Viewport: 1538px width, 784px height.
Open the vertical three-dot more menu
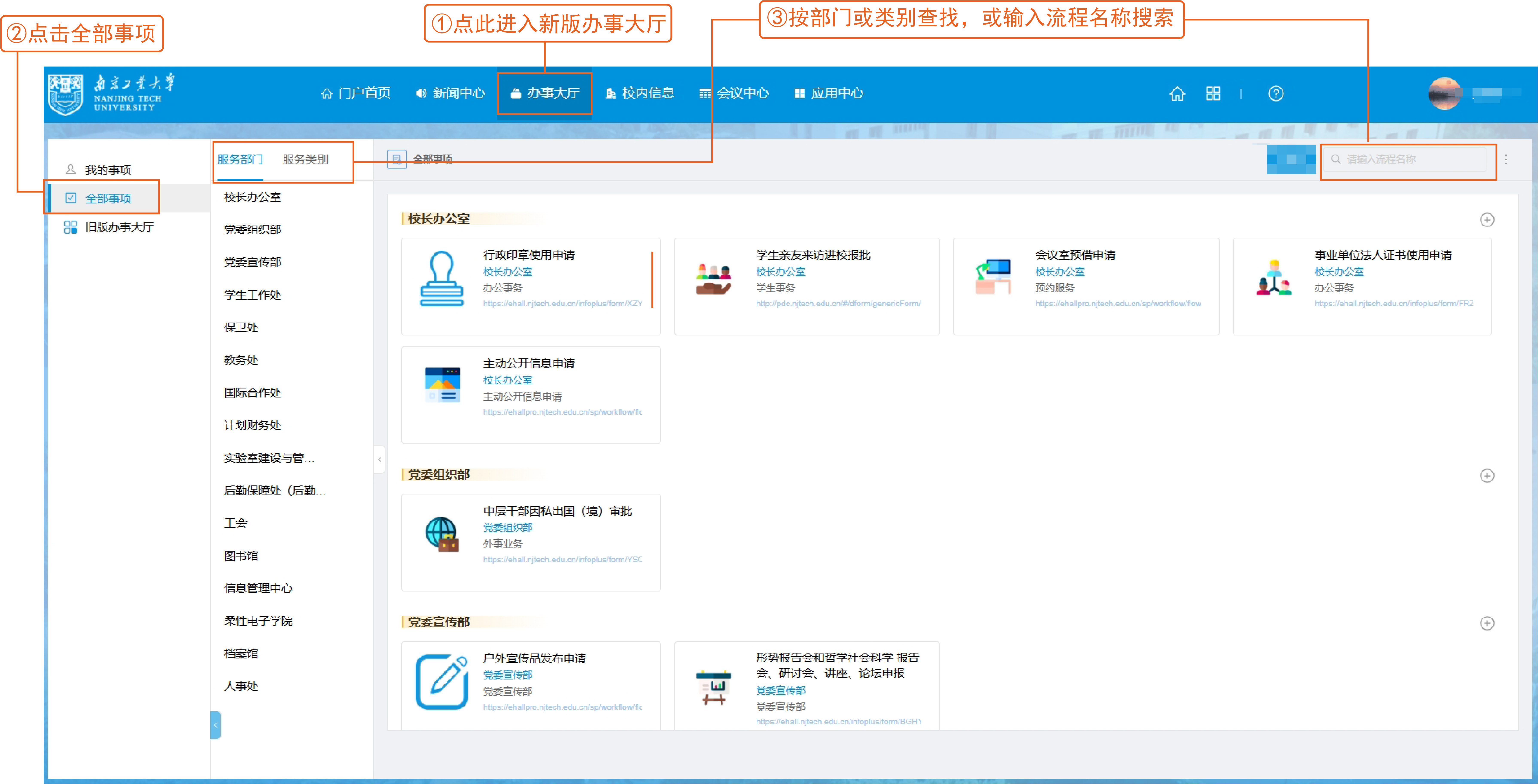pyautogui.click(x=1506, y=159)
